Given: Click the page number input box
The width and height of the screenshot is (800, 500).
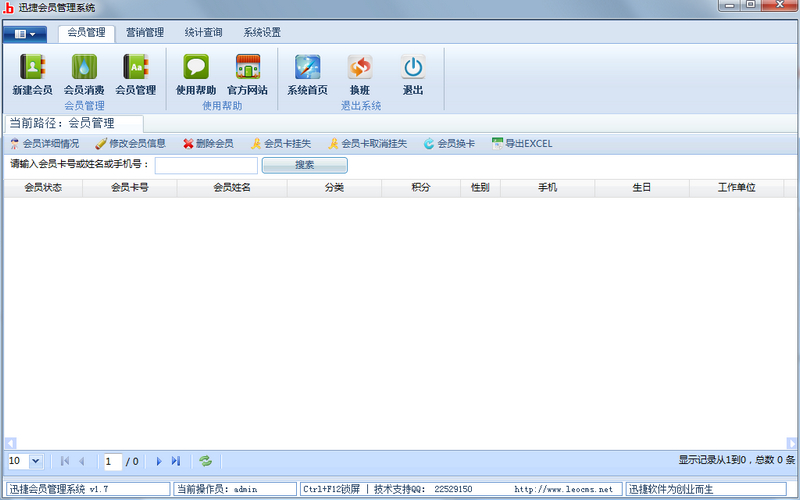Looking at the screenshot, I should pos(113,461).
